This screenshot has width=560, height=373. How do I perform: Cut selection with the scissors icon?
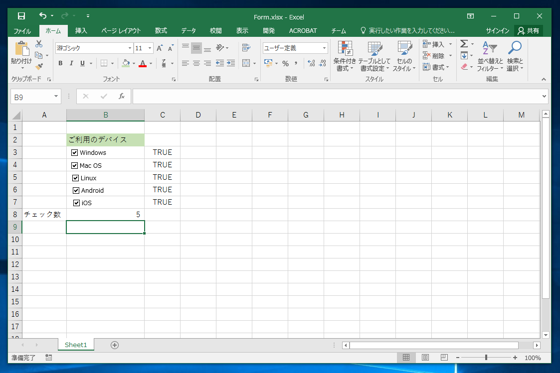pos(39,44)
